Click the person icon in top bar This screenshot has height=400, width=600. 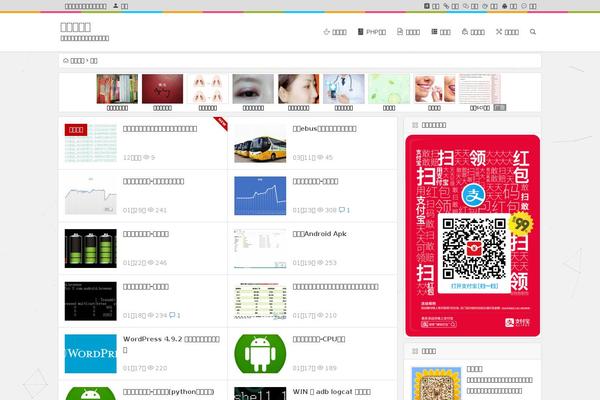(x=116, y=6)
